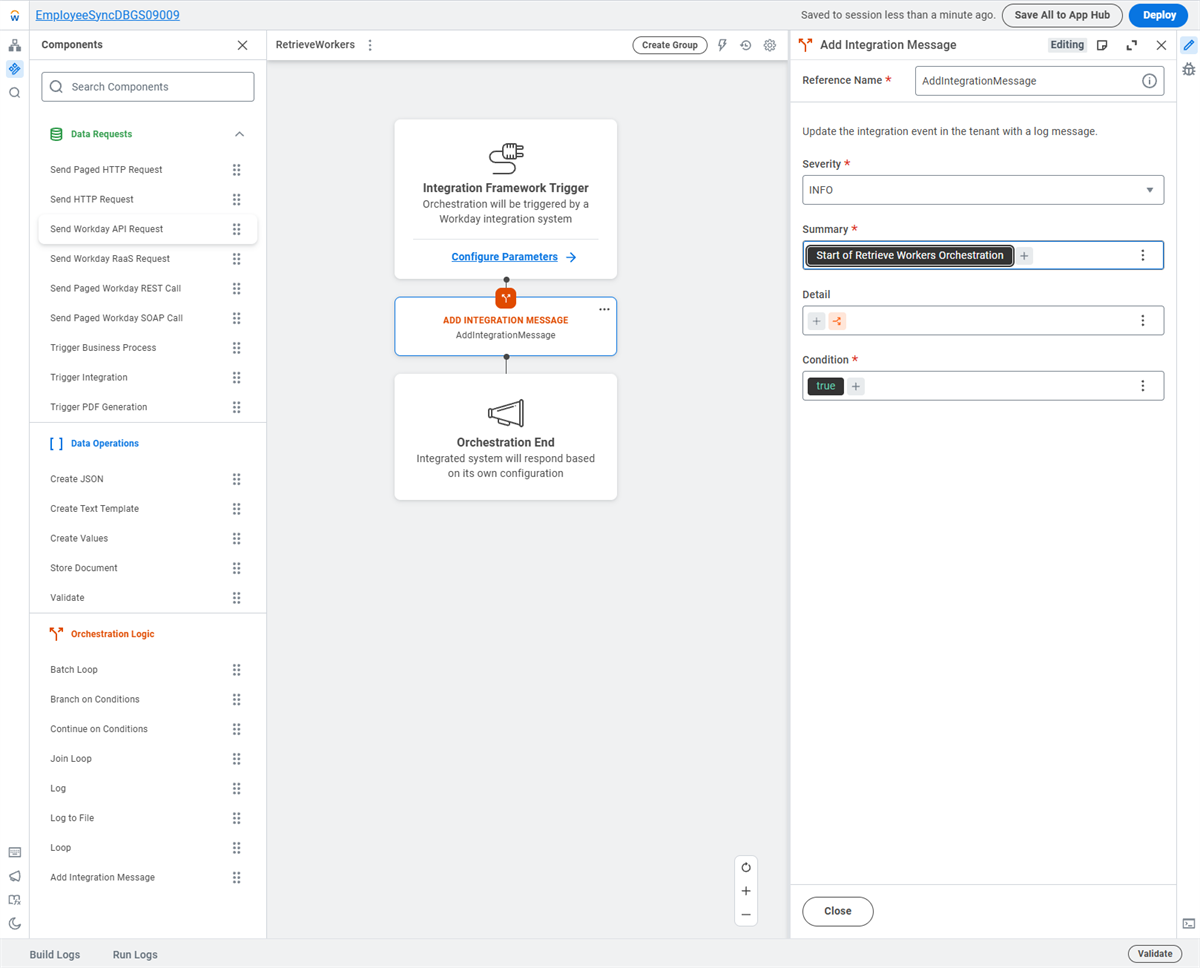Open orchestration settings gear icon
This screenshot has width=1200, height=968.
tap(770, 45)
